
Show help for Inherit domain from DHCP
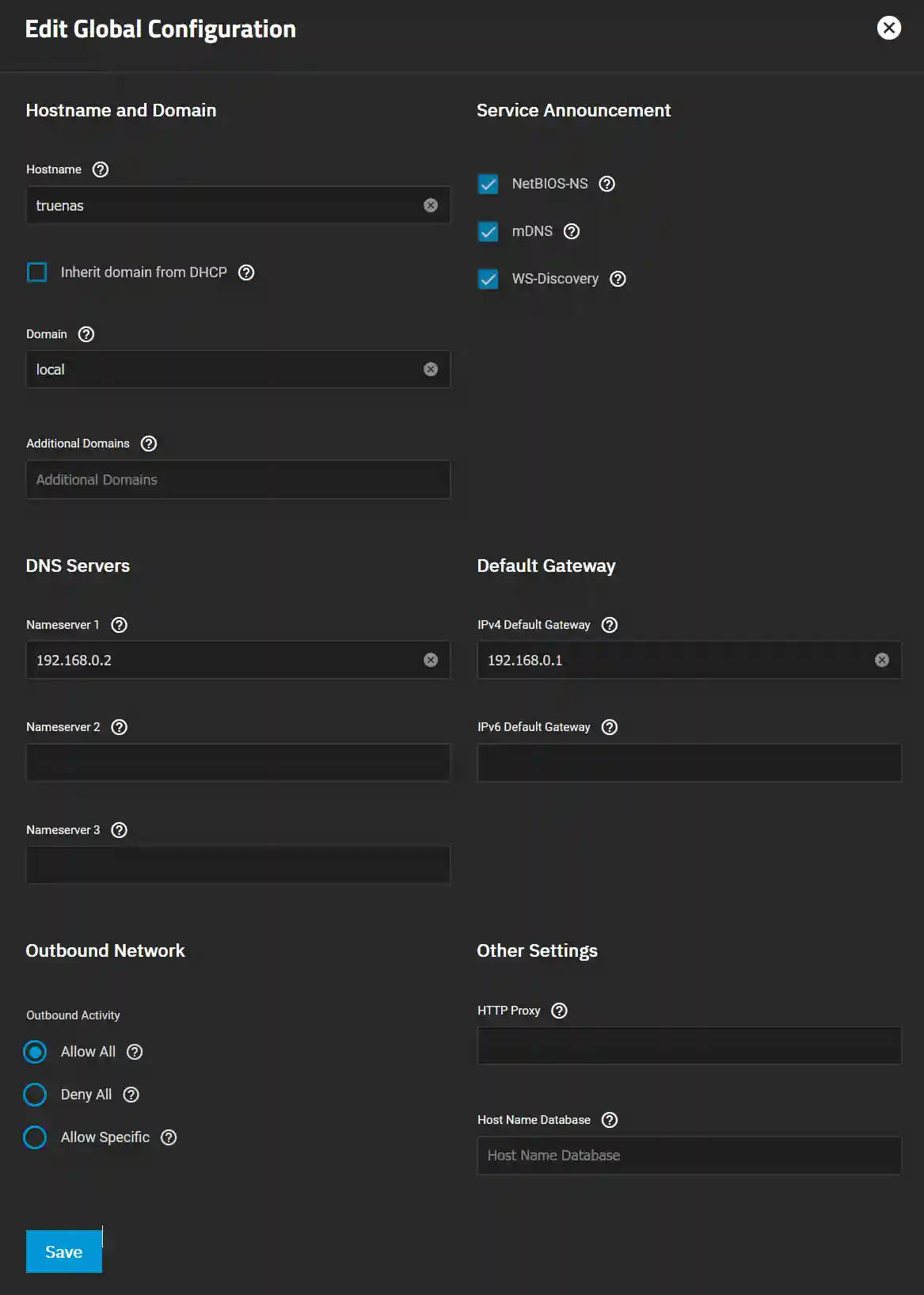pos(246,272)
